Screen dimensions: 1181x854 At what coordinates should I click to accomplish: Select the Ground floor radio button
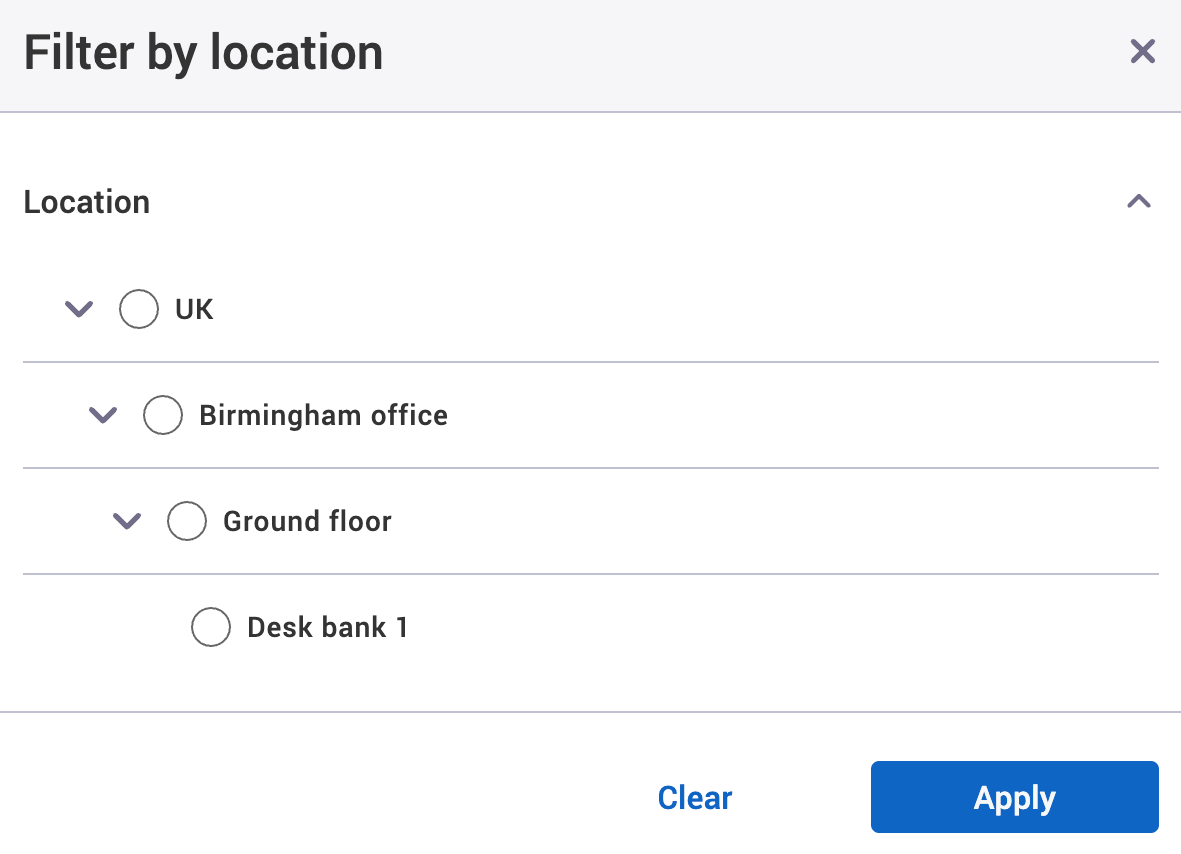click(187, 521)
